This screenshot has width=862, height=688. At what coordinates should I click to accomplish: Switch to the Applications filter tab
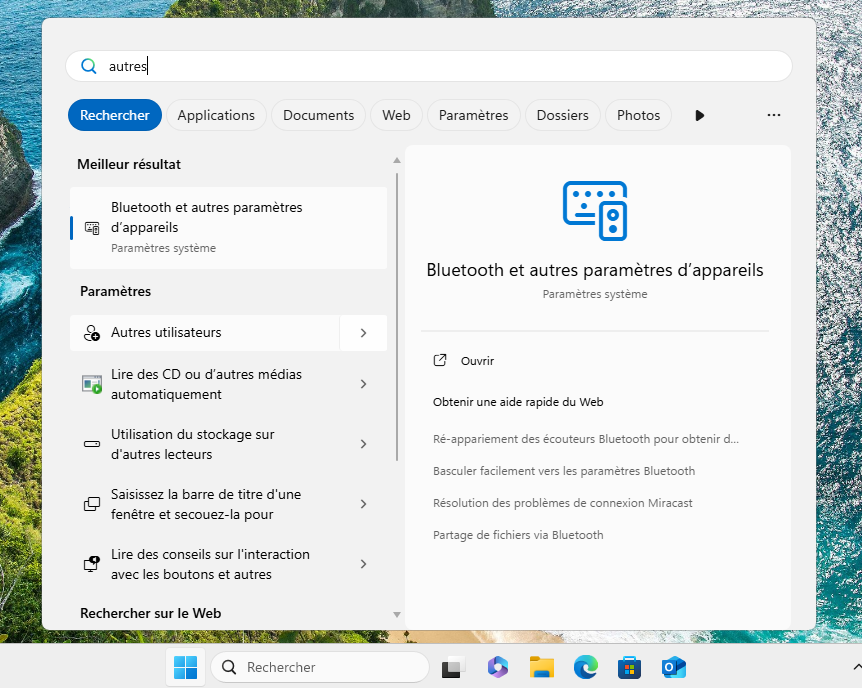coord(216,115)
